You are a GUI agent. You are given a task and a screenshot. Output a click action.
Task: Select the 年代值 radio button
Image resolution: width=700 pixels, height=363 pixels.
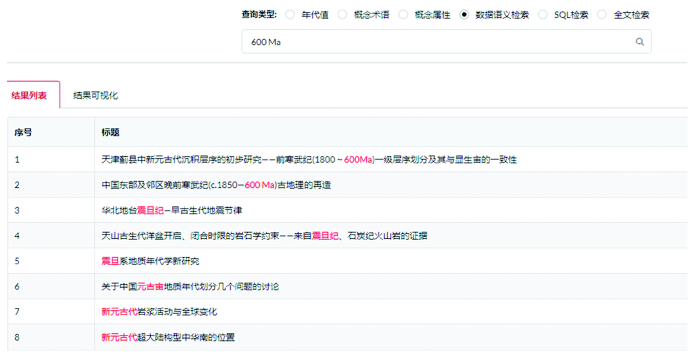point(290,15)
